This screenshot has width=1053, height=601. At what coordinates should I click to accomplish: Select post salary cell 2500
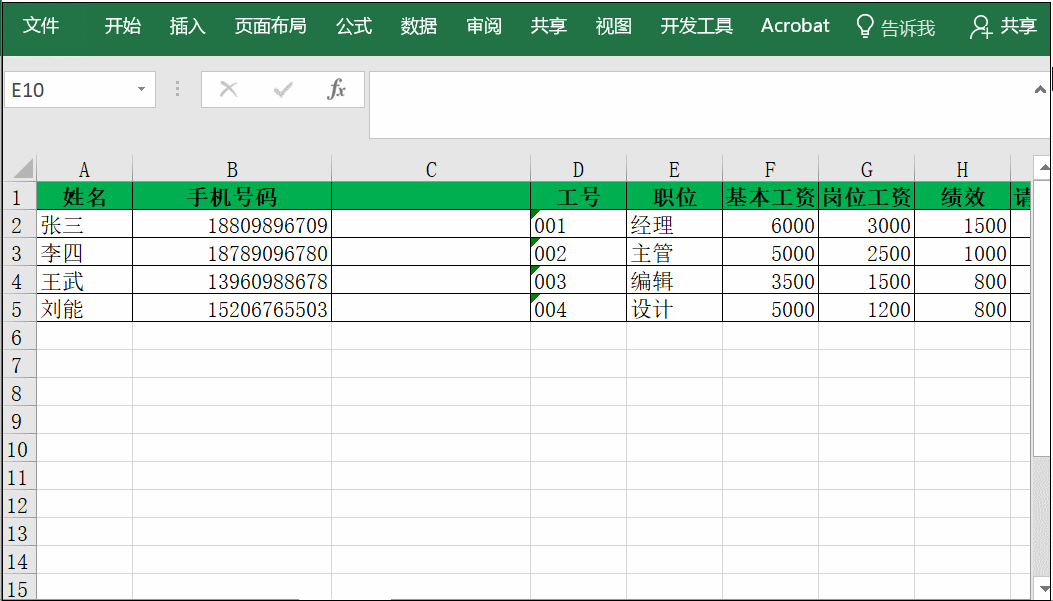tap(866, 252)
